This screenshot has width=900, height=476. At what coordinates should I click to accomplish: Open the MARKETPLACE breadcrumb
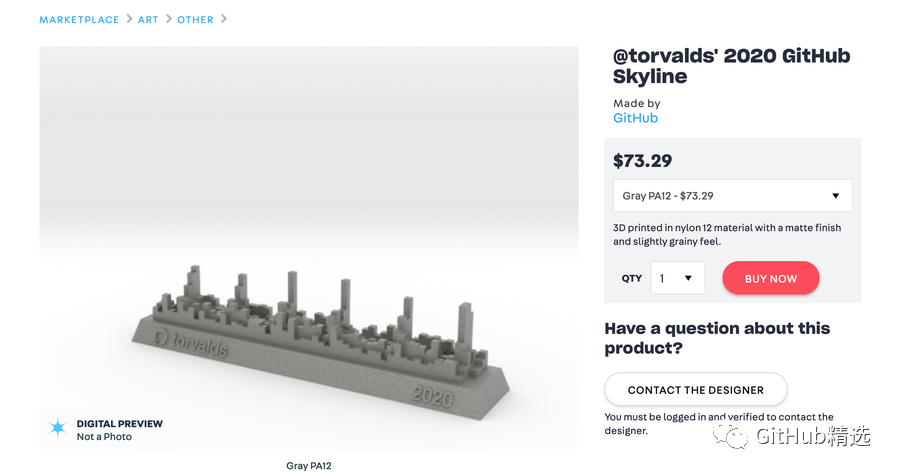click(79, 20)
